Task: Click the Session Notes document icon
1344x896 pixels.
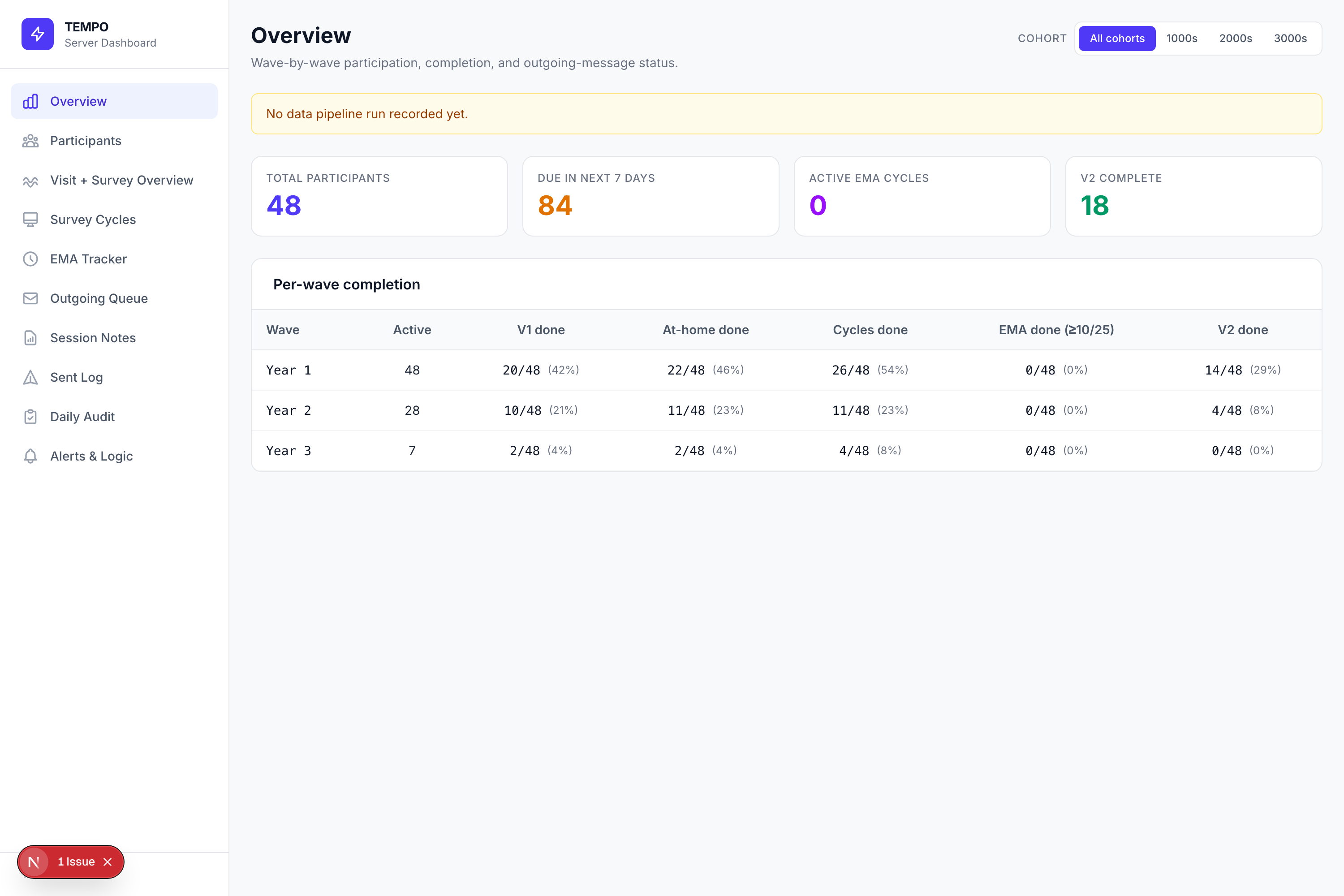Action: [30, 338]
